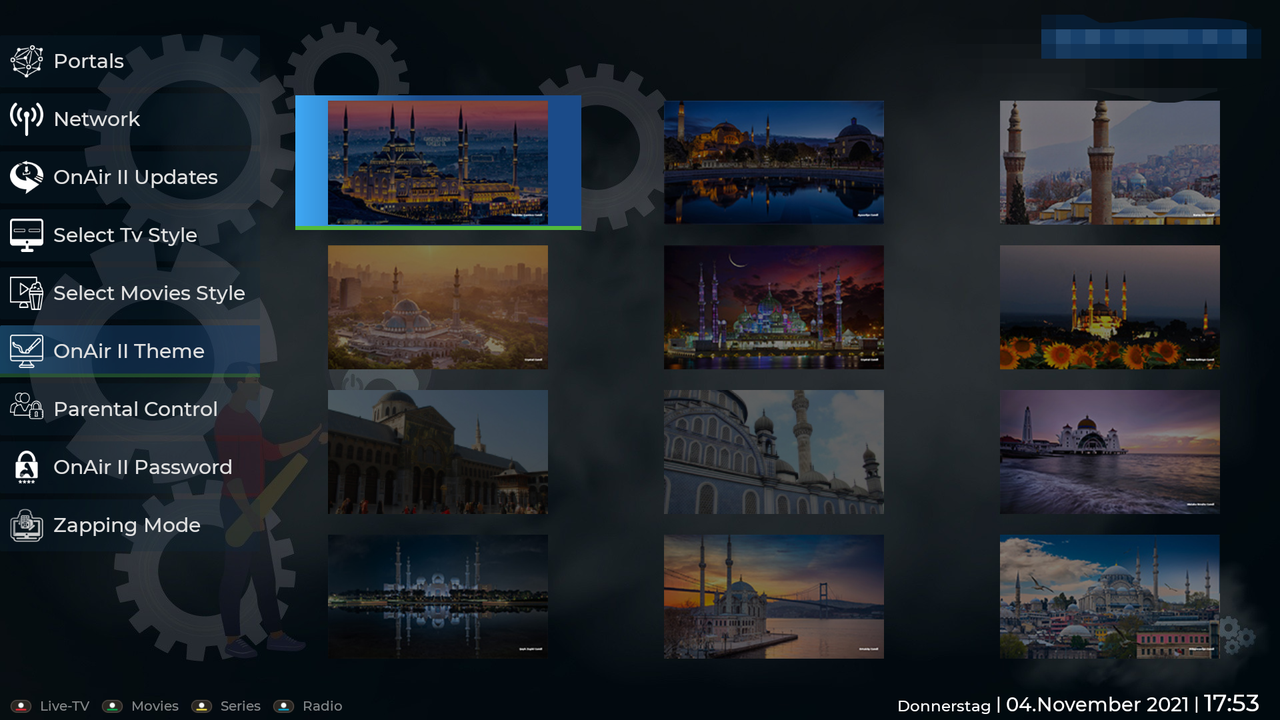Open the OnAir II Theme menu entry
This screenshot has height=720, width=1280.
(130, 351)
